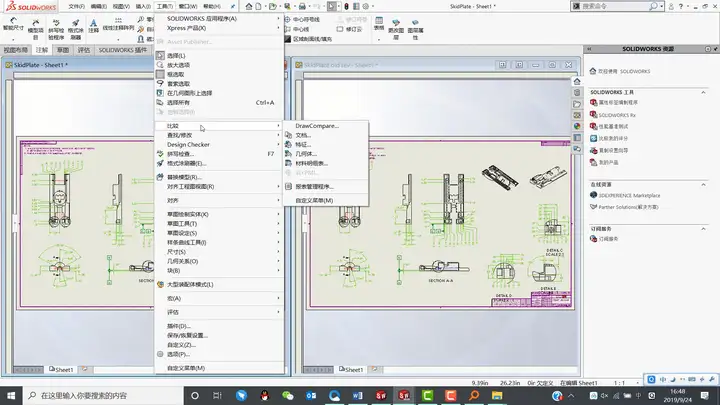Open the Window (窗口) menu
The height and width of the screenshot is (405, 720).
187,6
